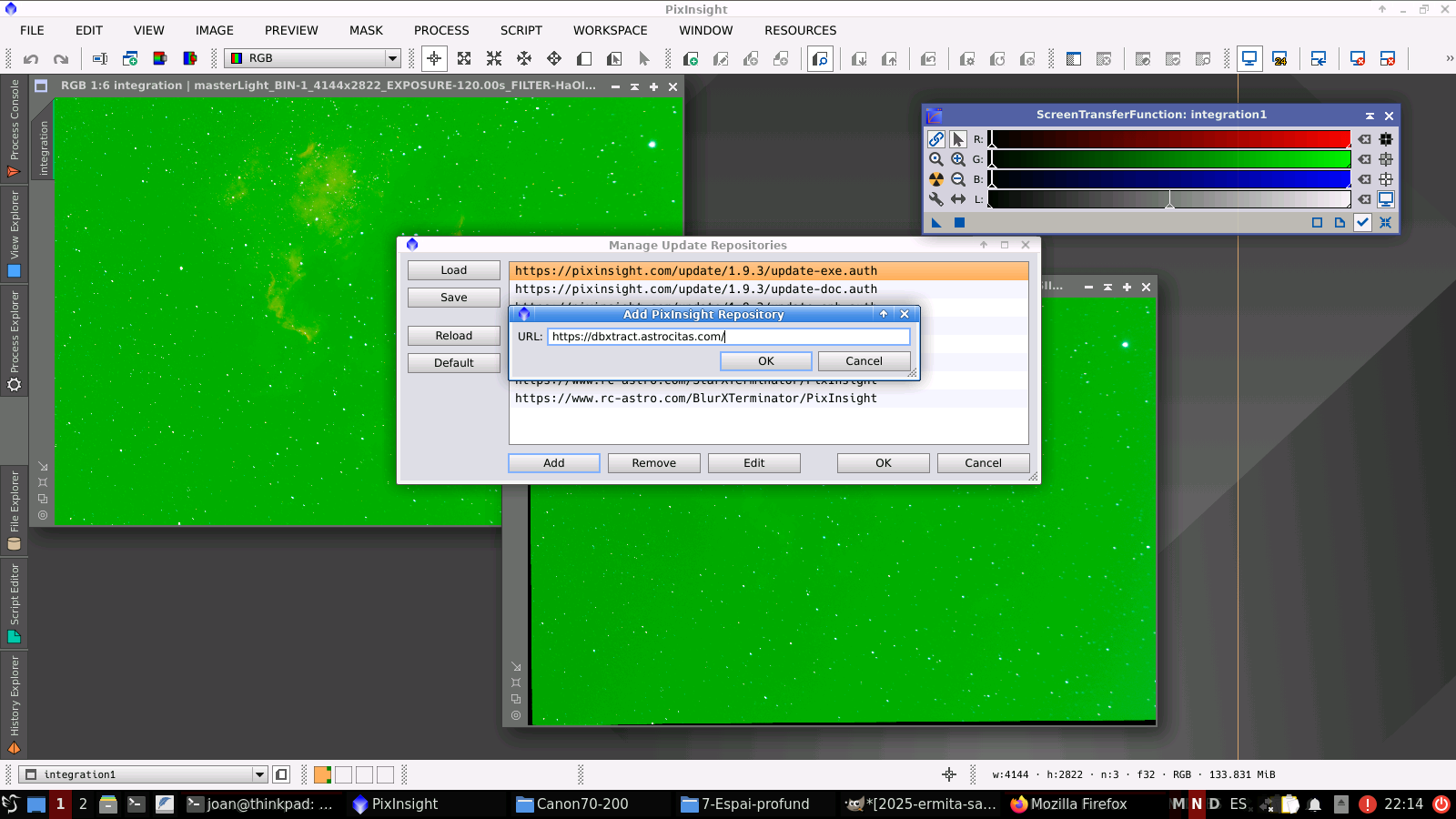Screen dimensions: 1456x819
Task: Select the zoom in tool in ScreenTransferFunction
Action: (x=957, y=159)
